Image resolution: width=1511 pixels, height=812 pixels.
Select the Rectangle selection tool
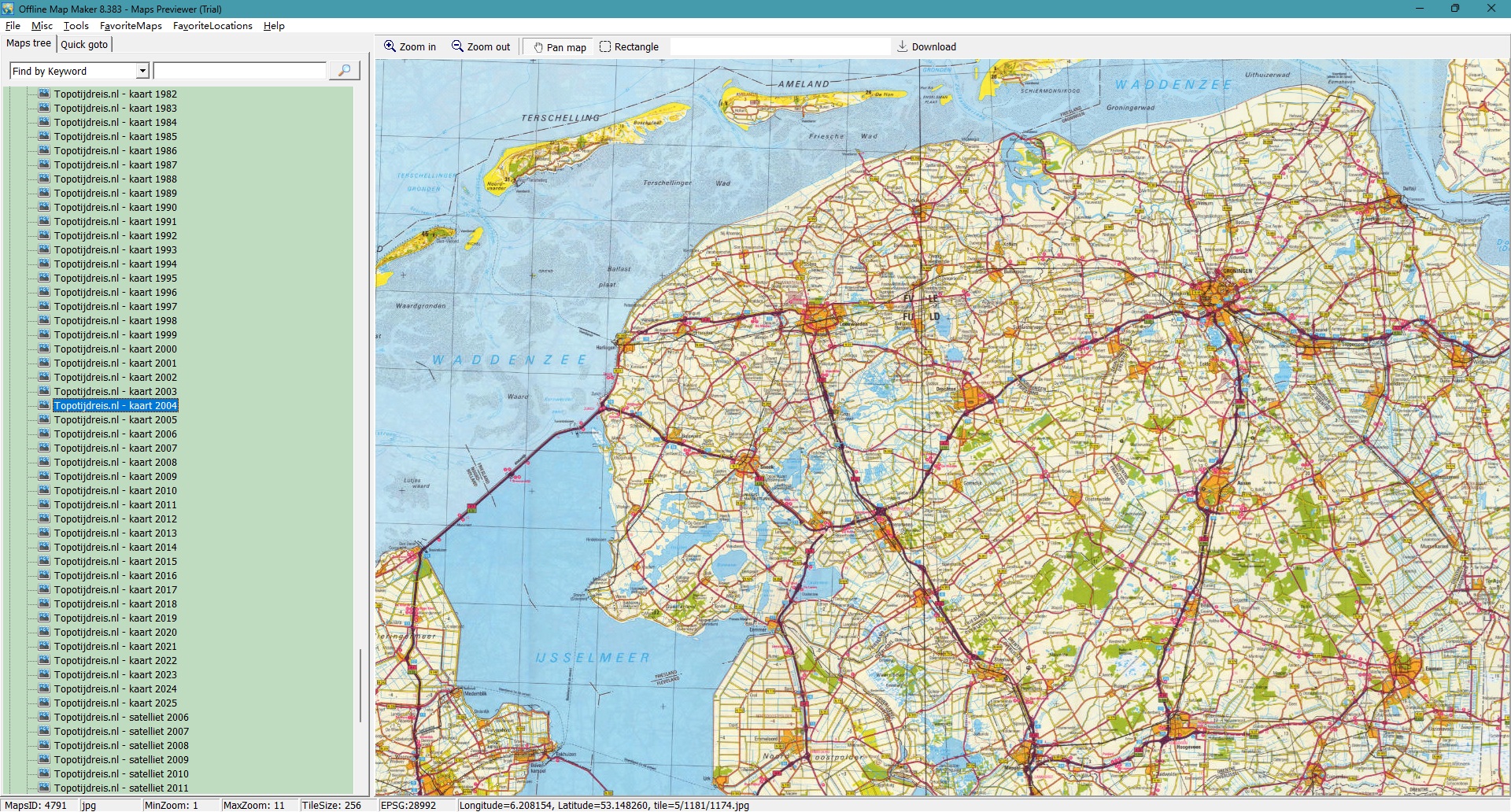tap(605, 46)
